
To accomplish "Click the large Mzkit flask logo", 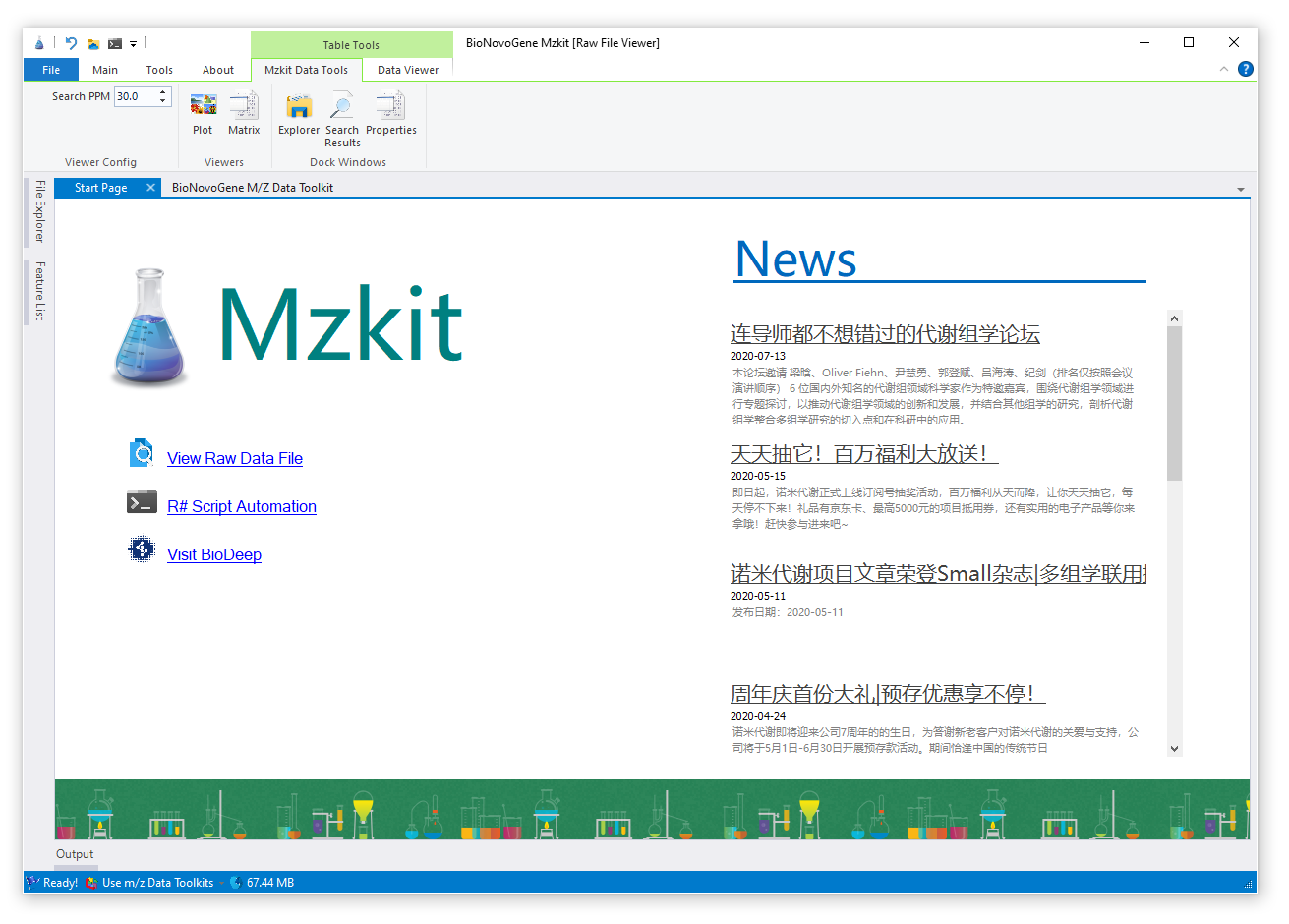I will click(x=150, y=327).
